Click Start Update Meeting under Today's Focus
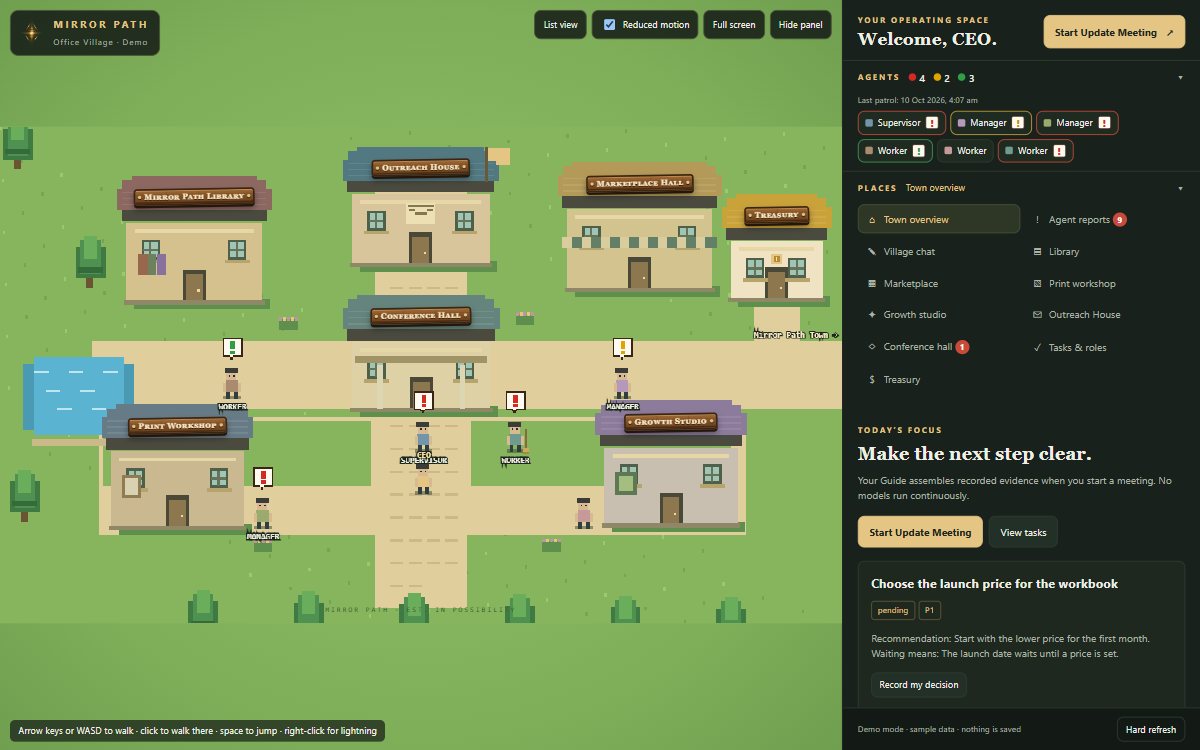1200x750 pixels. pyautogui.click(x=920, y=532)
